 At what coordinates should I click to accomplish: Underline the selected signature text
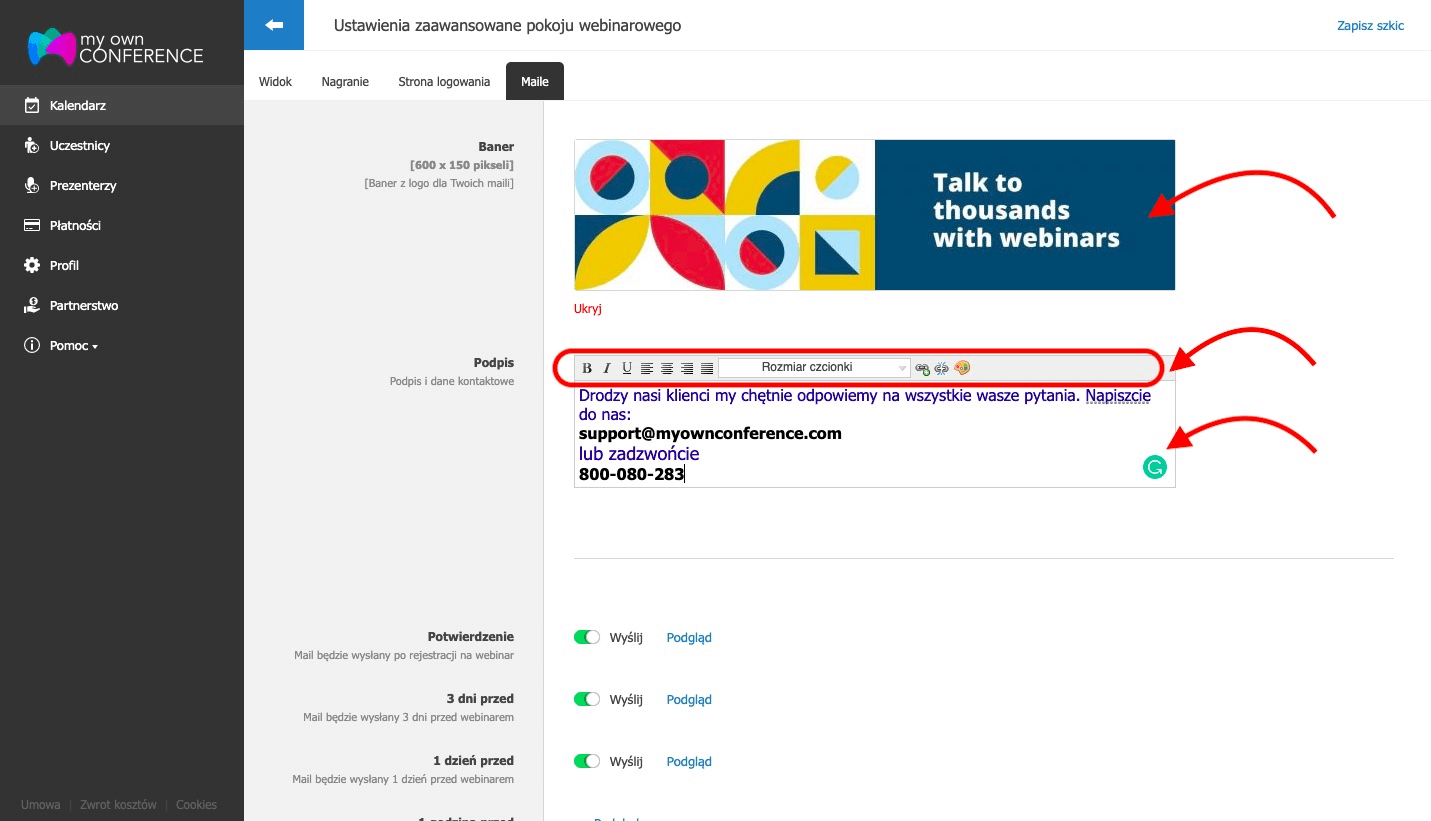(x=627, y=368)
